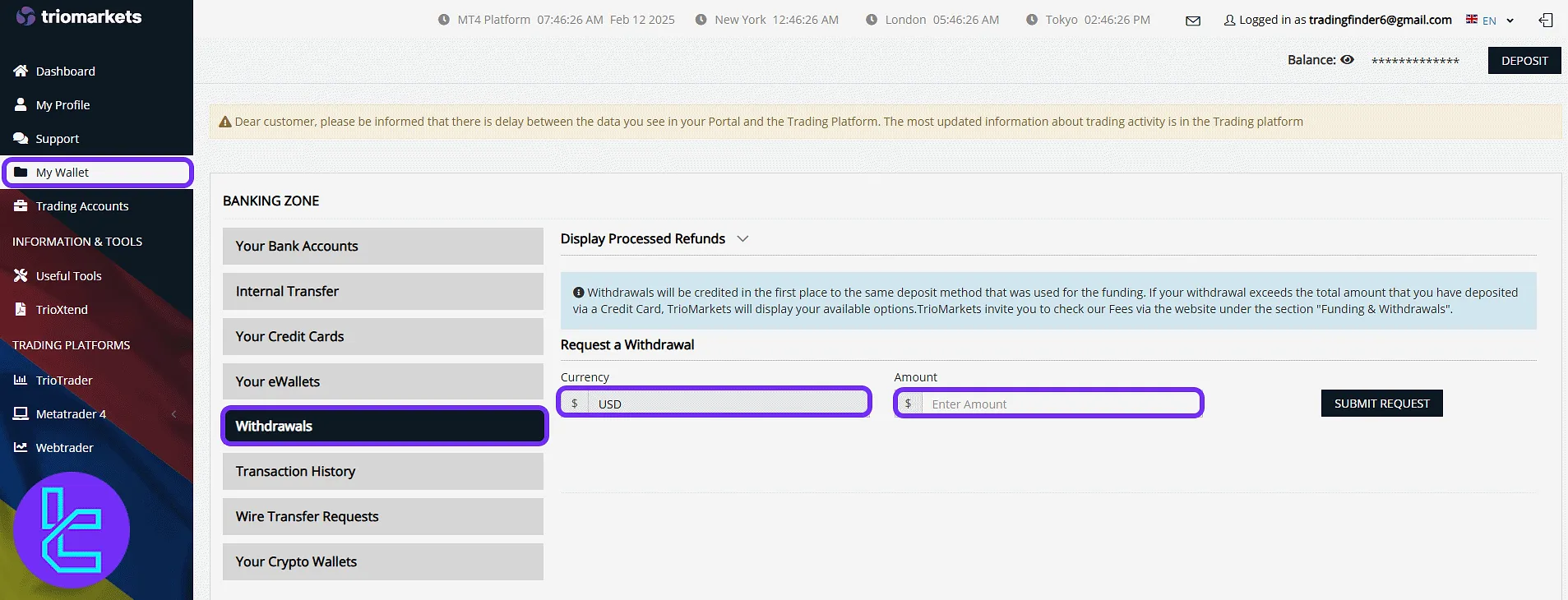Open Metatrader 4 in sidebar

[71, 414]
